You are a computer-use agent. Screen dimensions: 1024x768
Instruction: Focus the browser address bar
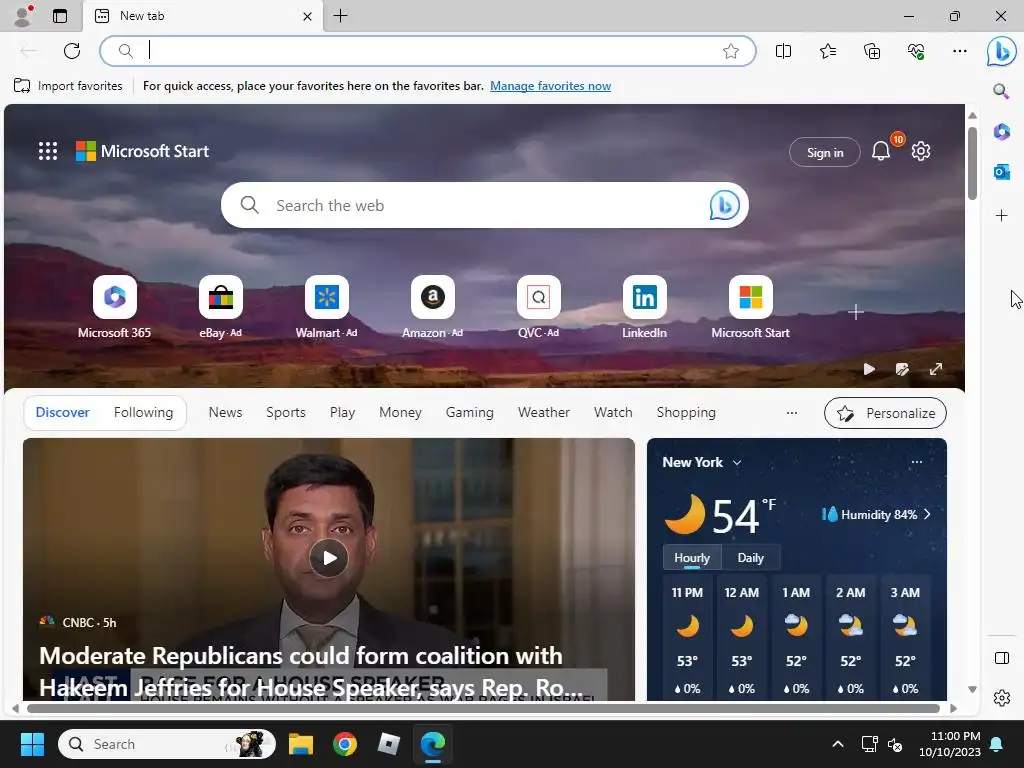point(428,51)
